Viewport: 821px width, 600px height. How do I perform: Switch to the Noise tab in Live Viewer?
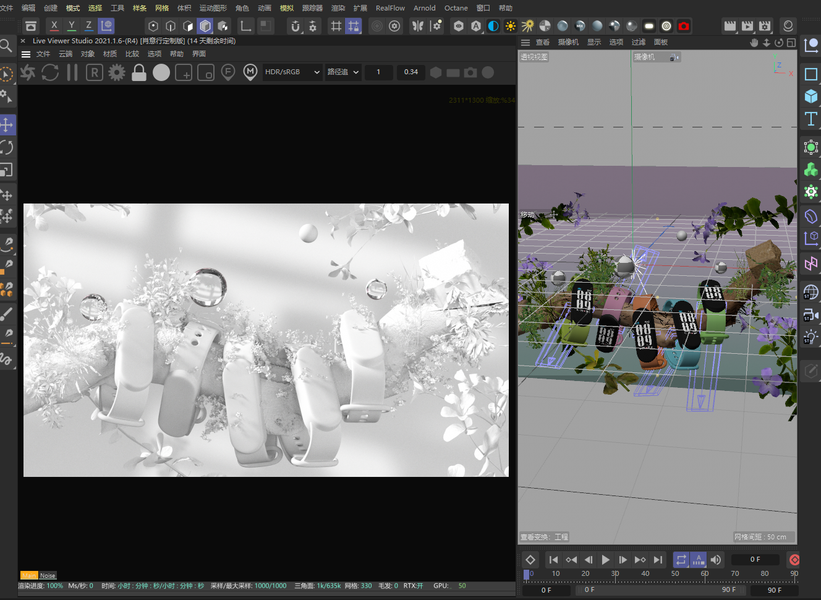pyautogui.click(x=48, y=575)
